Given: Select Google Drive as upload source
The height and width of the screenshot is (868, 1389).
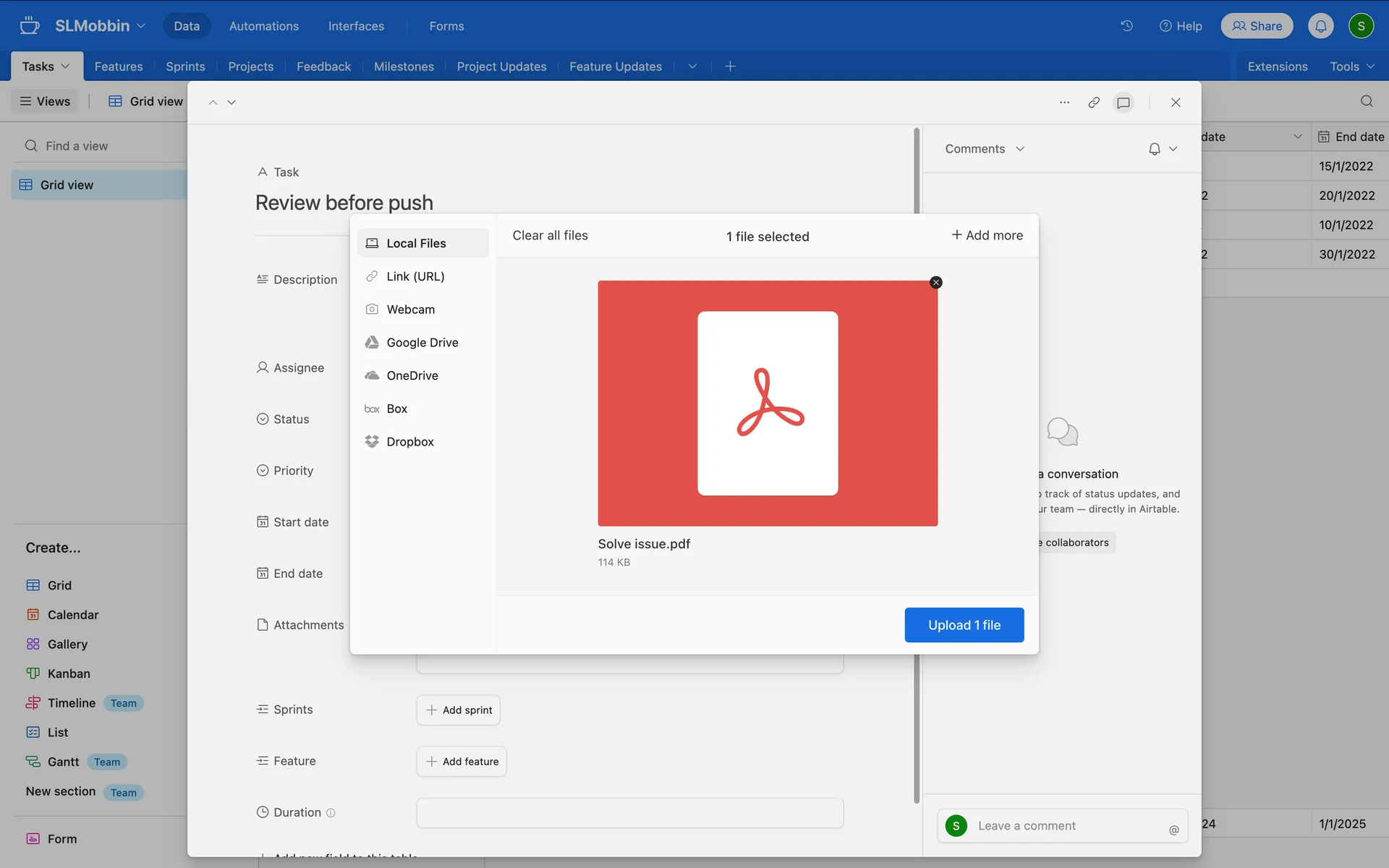Looking at the screenshot, I should 422,342.
